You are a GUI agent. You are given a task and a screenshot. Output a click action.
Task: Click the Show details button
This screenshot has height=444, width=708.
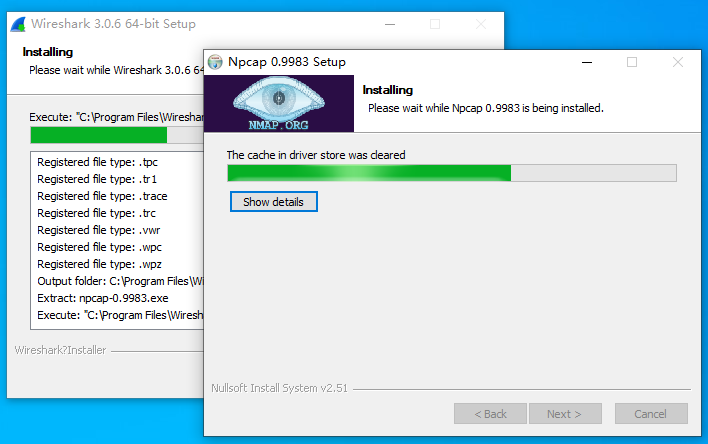[274, 201]
